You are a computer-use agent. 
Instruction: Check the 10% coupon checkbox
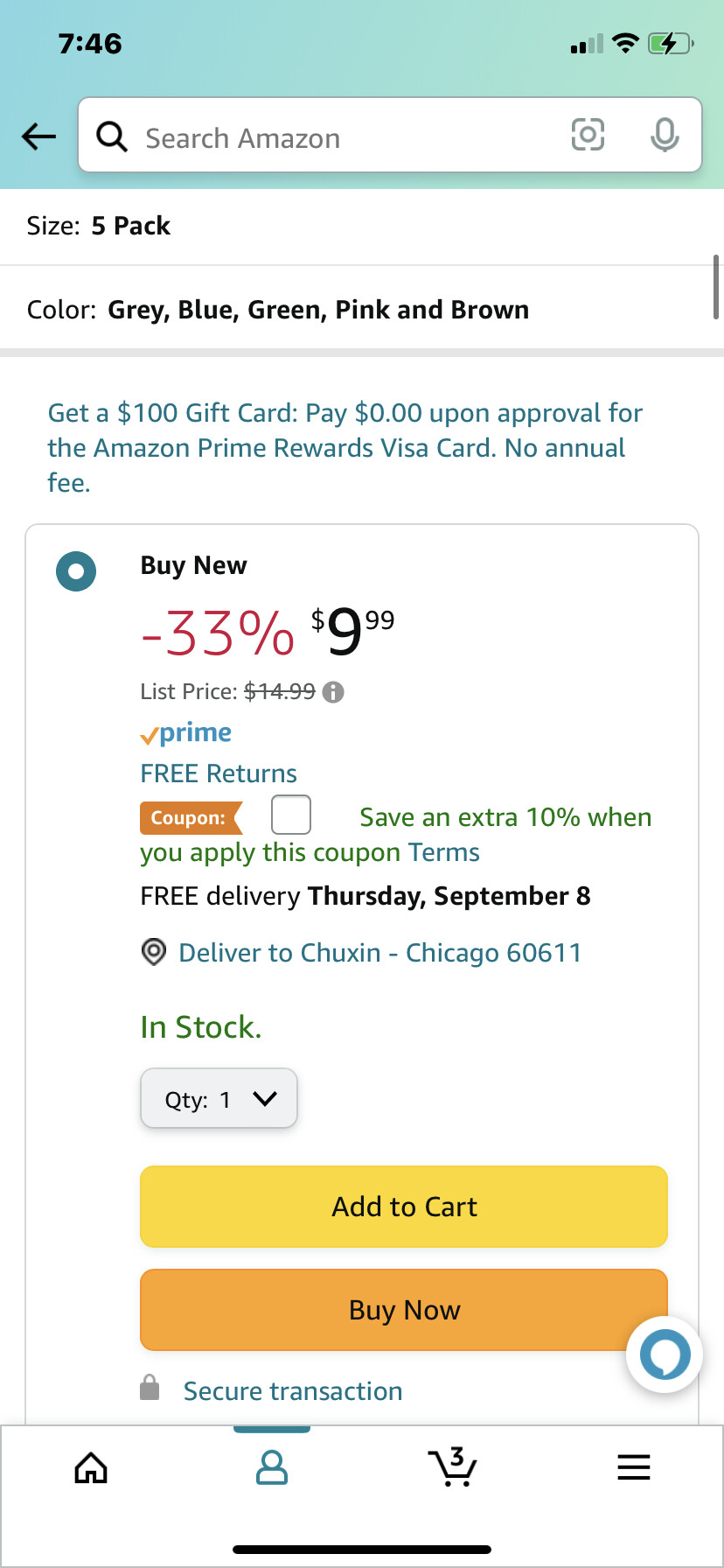(x=291, y=815)
